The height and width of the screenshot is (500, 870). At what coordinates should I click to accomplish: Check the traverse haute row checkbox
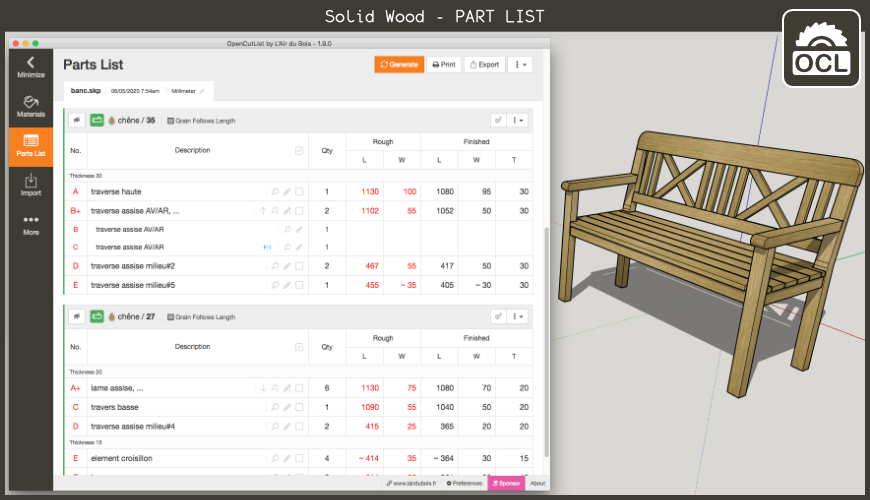[299, 192]
